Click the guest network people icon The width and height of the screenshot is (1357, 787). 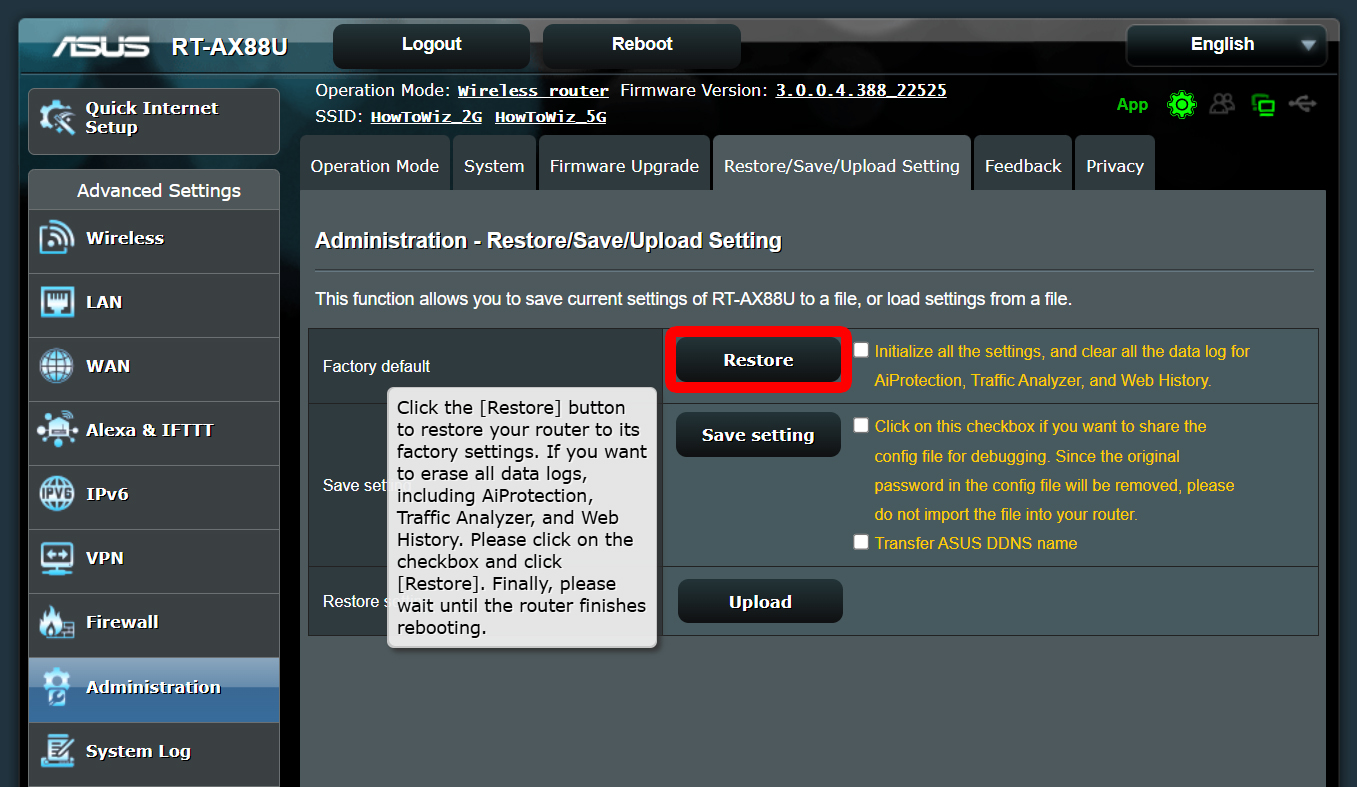[x=1222, y=104]
